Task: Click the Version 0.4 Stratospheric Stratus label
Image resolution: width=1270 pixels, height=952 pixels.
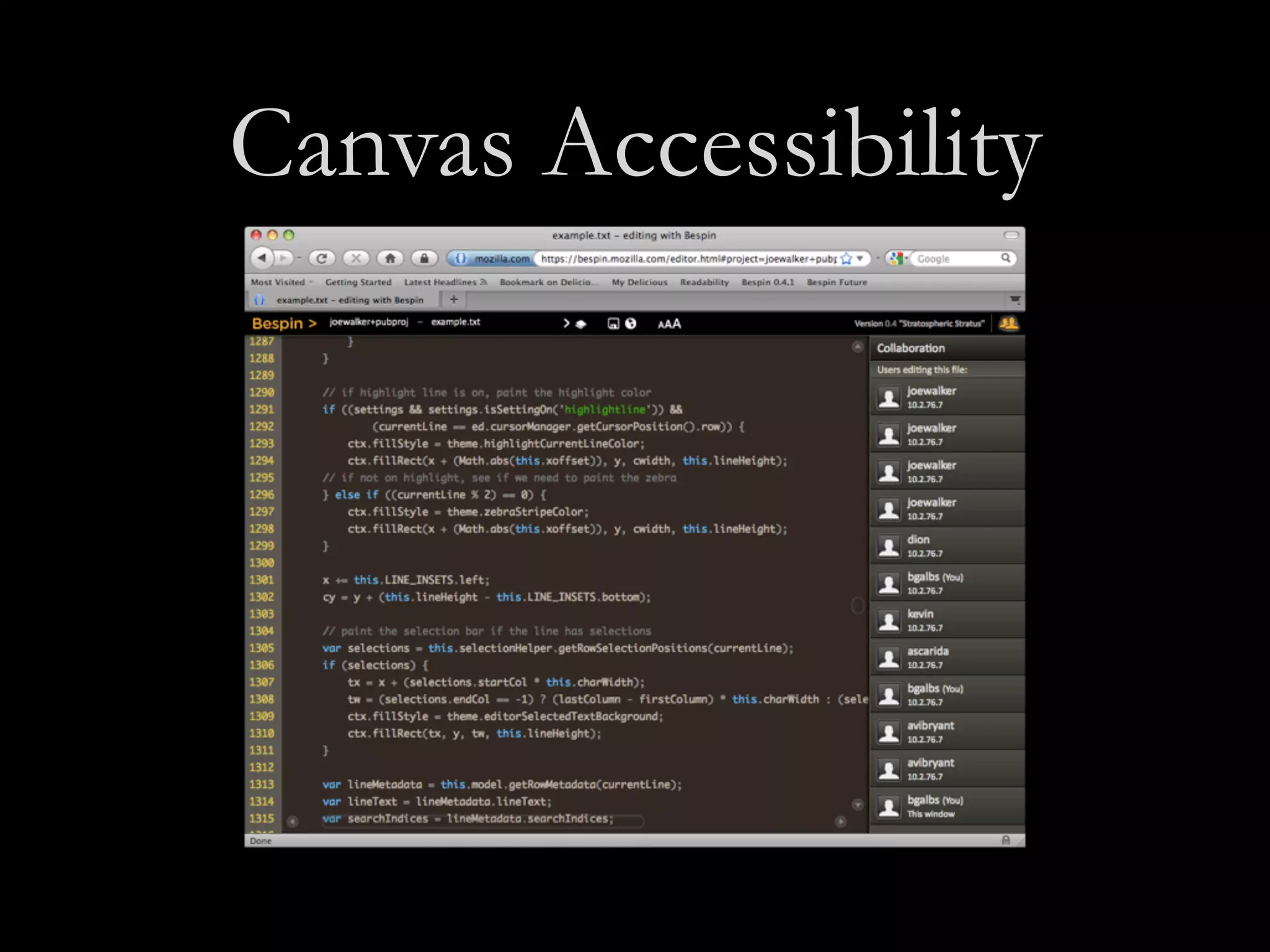Action: point(918,324)
